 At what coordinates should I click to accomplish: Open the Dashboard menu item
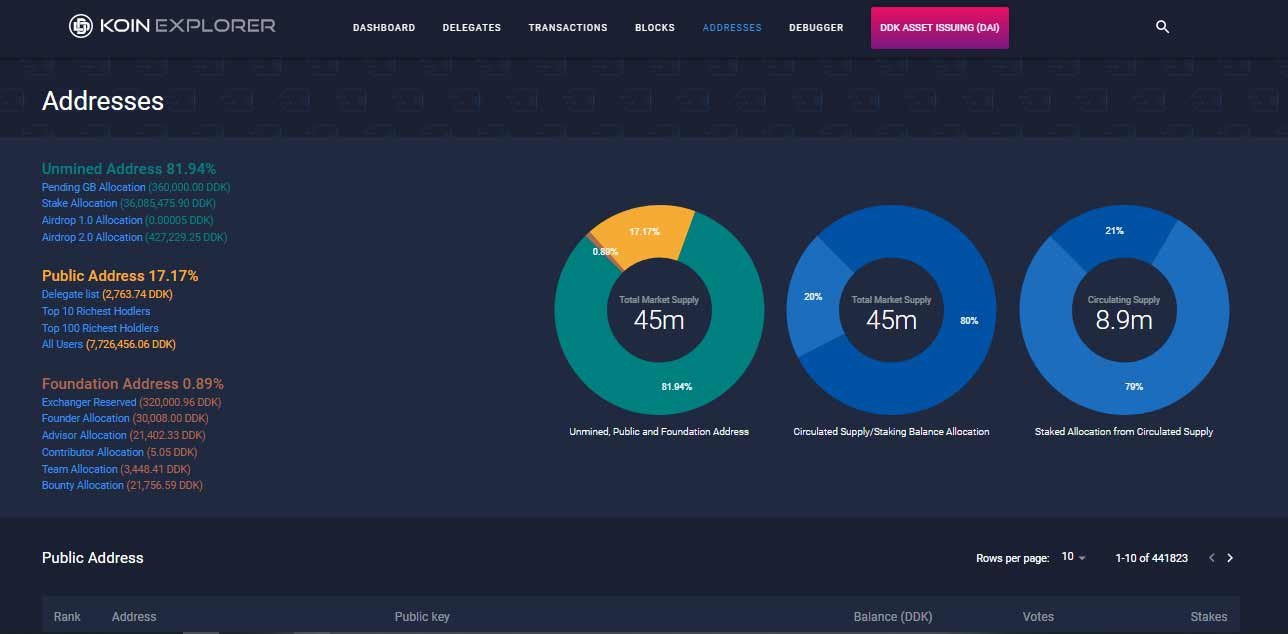tap(384, 28)
